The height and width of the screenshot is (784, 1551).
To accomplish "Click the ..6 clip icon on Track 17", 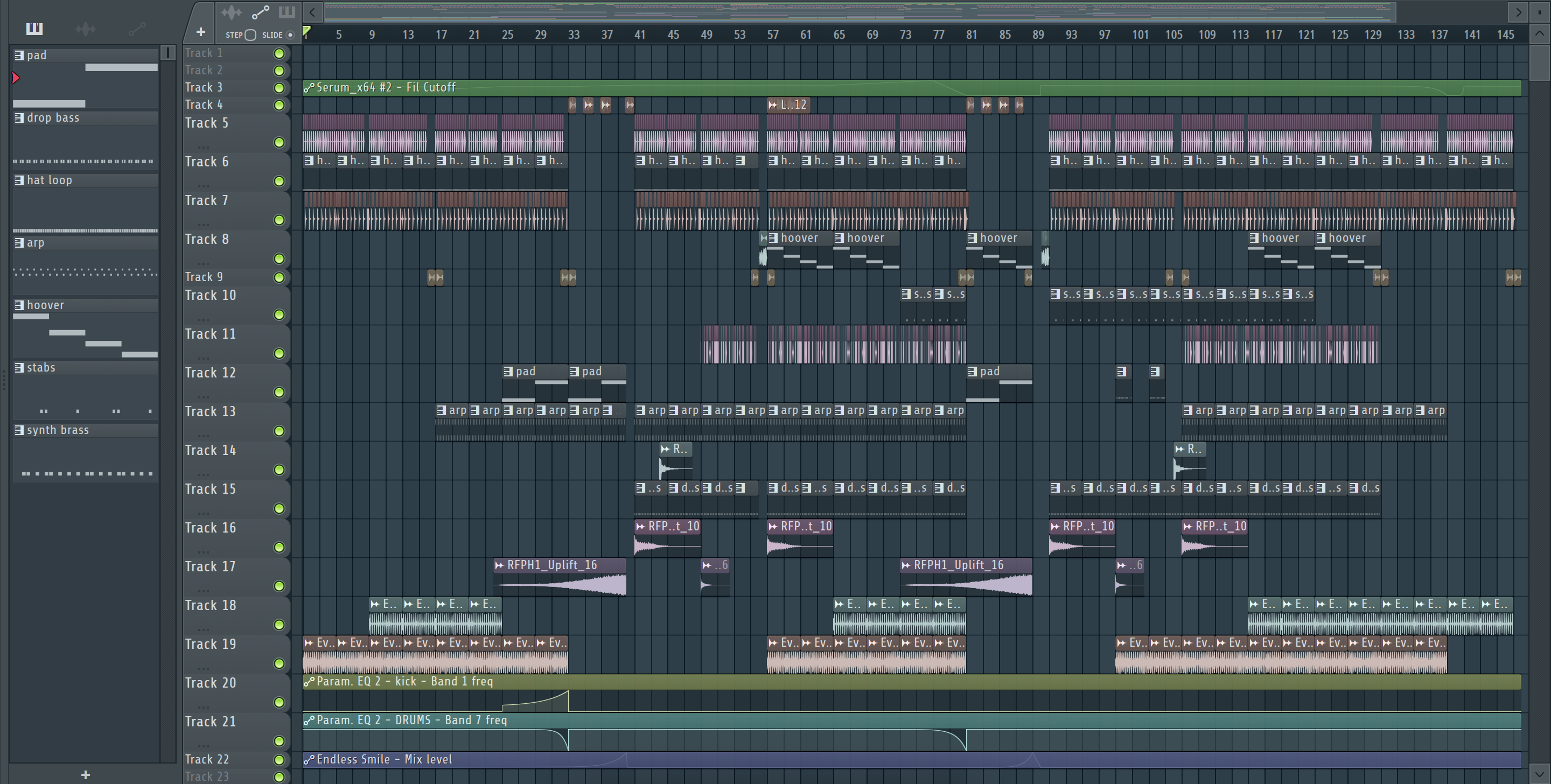I will pyautogui.click(x=707, y=565).
